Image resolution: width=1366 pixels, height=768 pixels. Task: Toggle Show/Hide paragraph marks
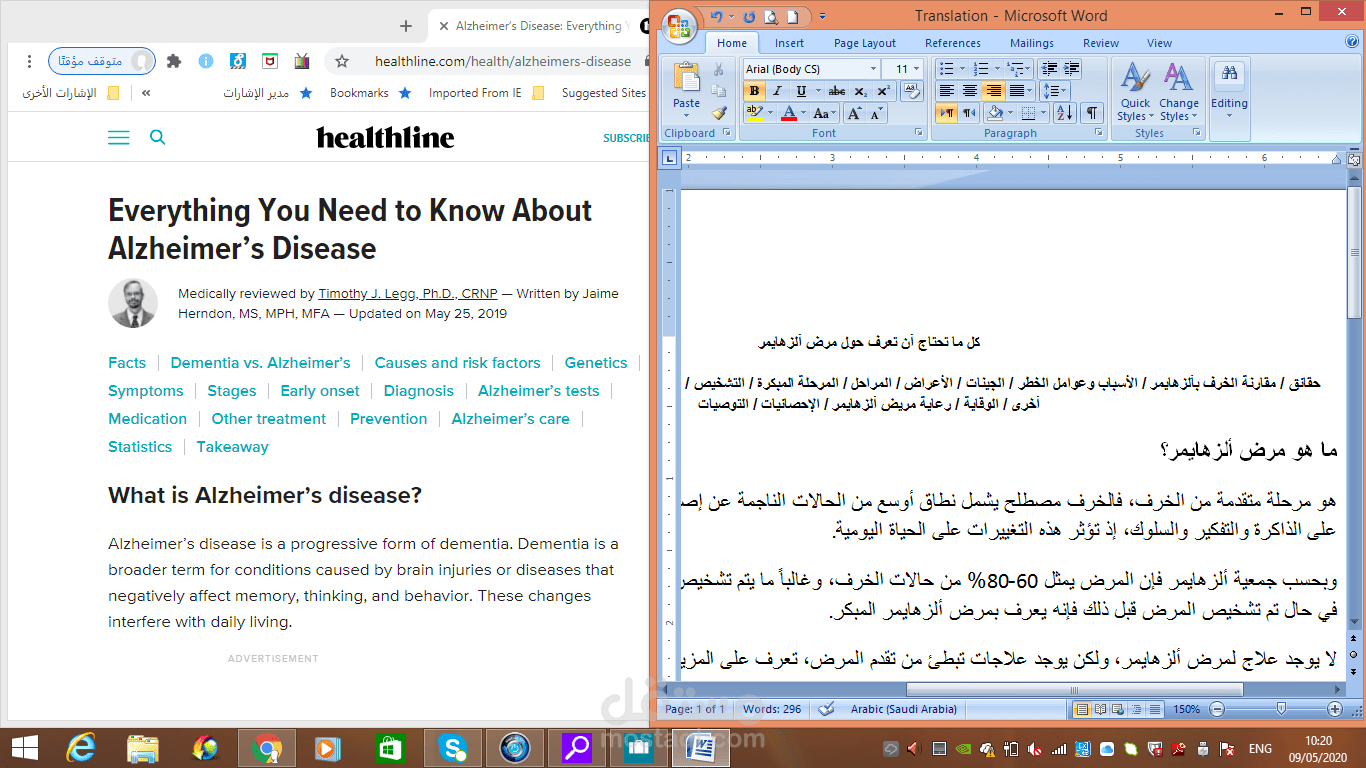click(1092, 114)
